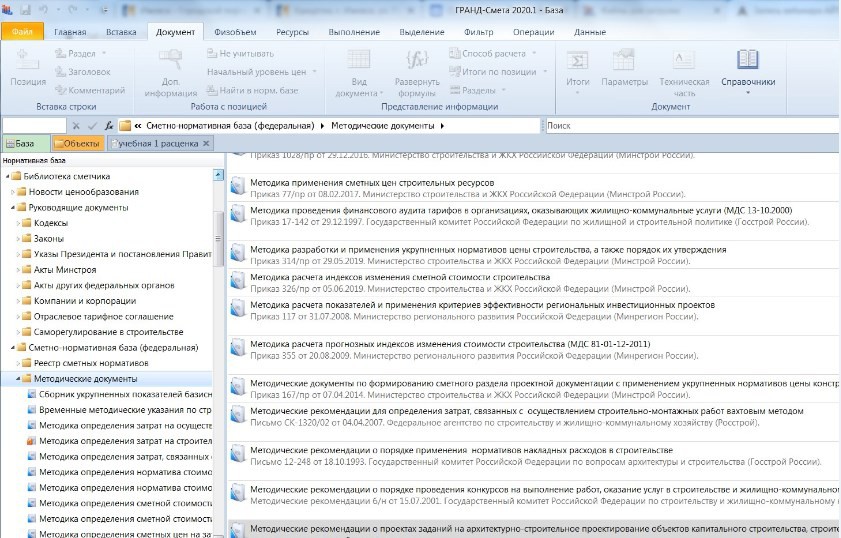Expand the Законы folder
The image size is (841, 538).
[x=18, y=239]
